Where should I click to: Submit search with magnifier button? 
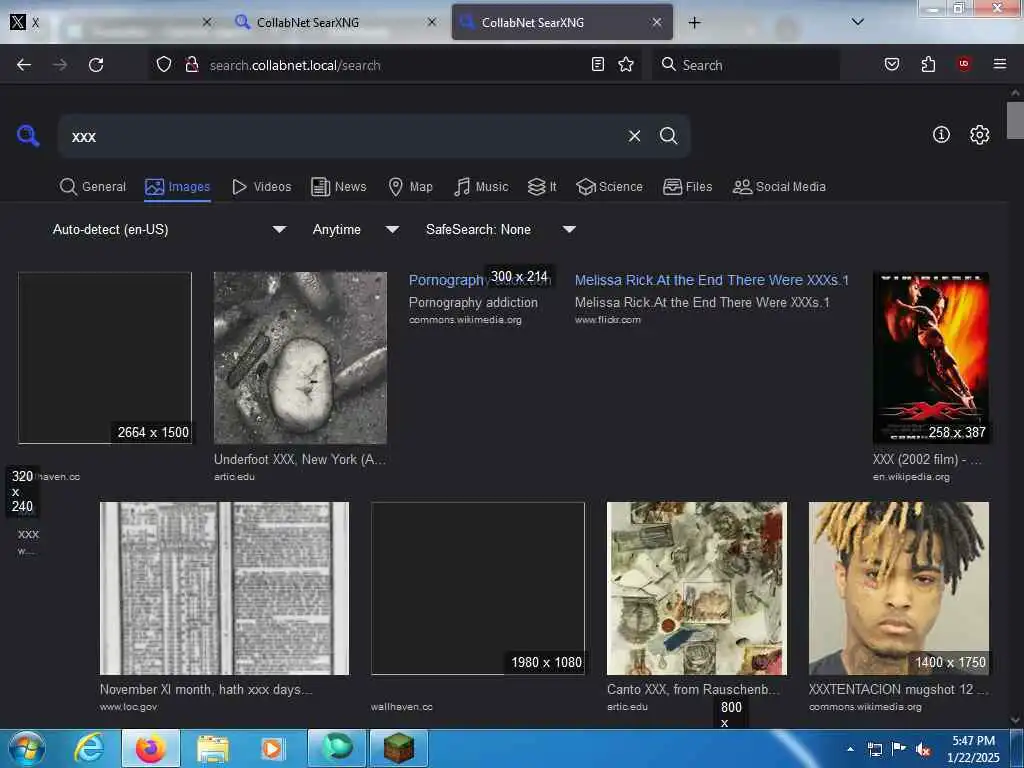(x=669, y=136)
